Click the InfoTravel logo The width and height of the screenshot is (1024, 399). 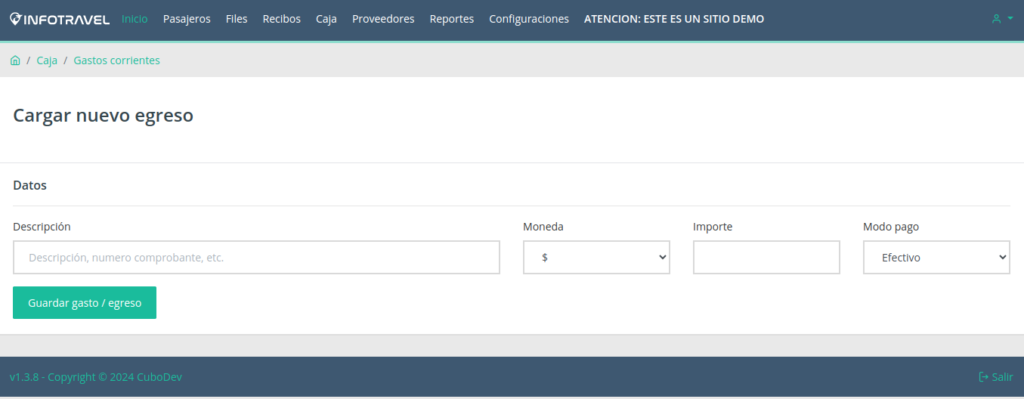(59, 19)
